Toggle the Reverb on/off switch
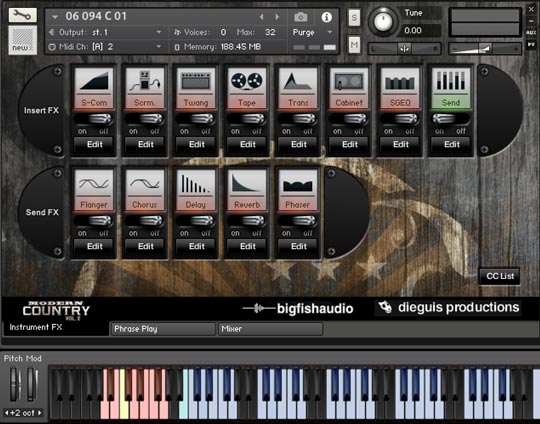The image size is (540, 424). pos(247,221)
